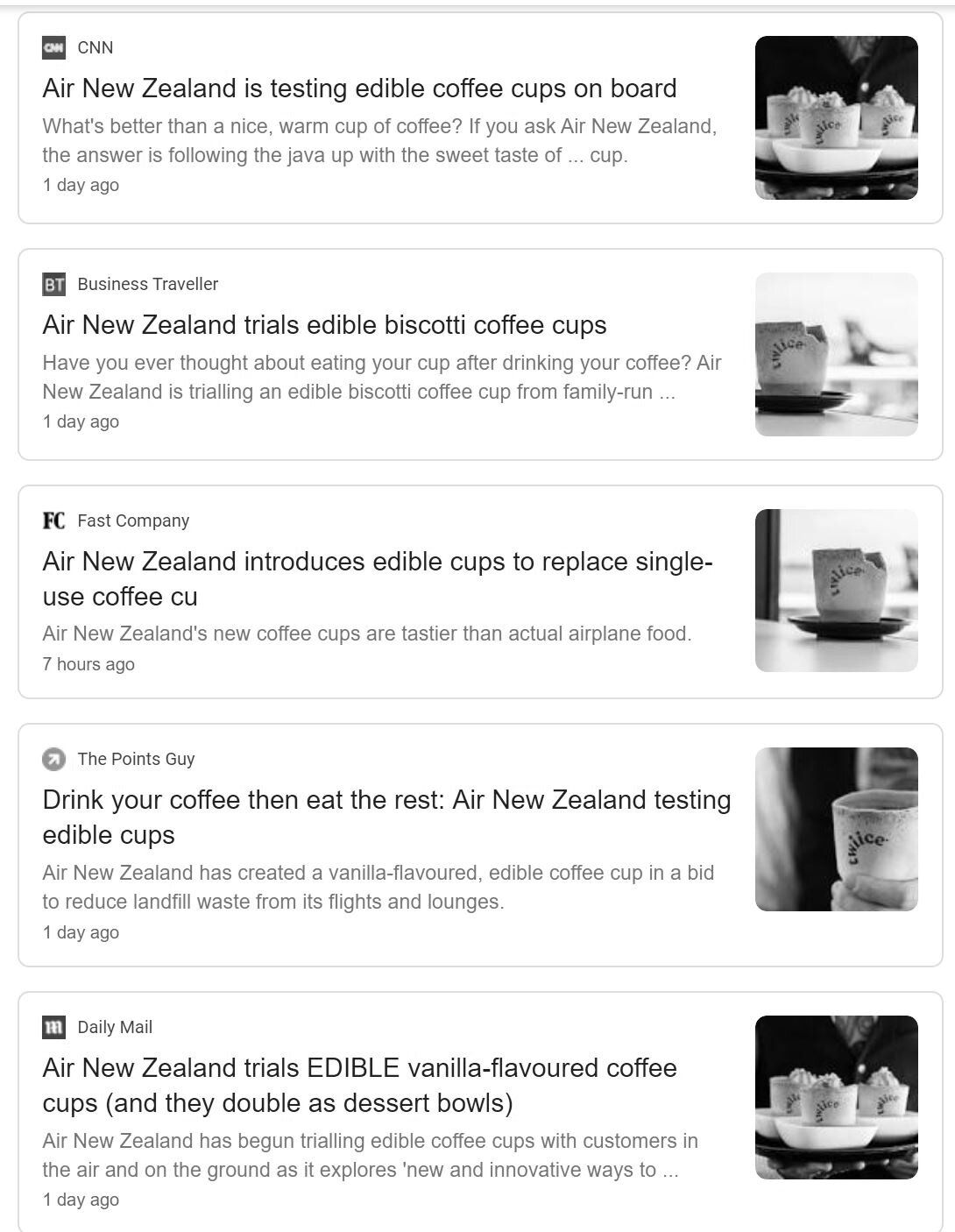Image resolution: width=955 pixels, height=1232 pixels.
Task: Select the Fast Company source label text
Action: pos(133,520)
